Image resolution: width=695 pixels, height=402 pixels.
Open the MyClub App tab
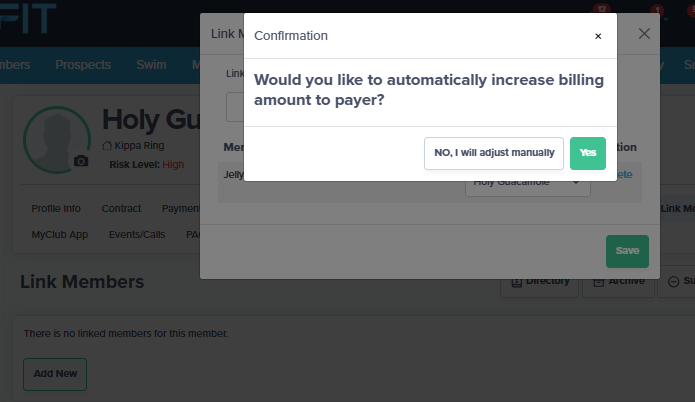[x=59, y=234]
